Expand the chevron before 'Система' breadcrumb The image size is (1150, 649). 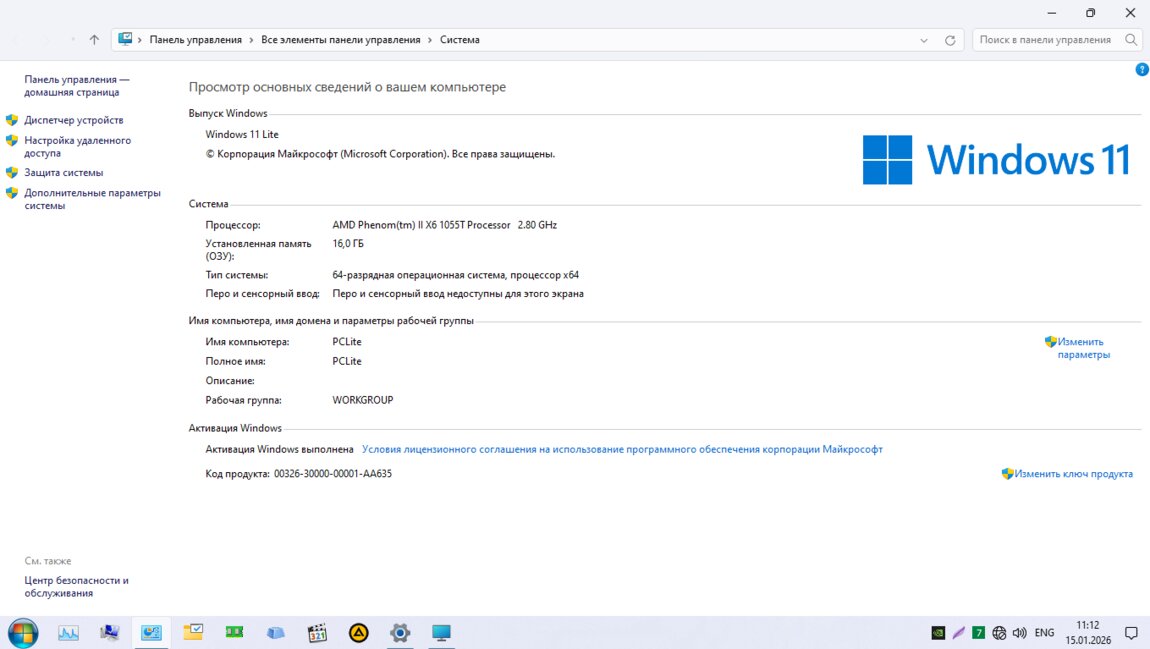click(x=430, y=40)
